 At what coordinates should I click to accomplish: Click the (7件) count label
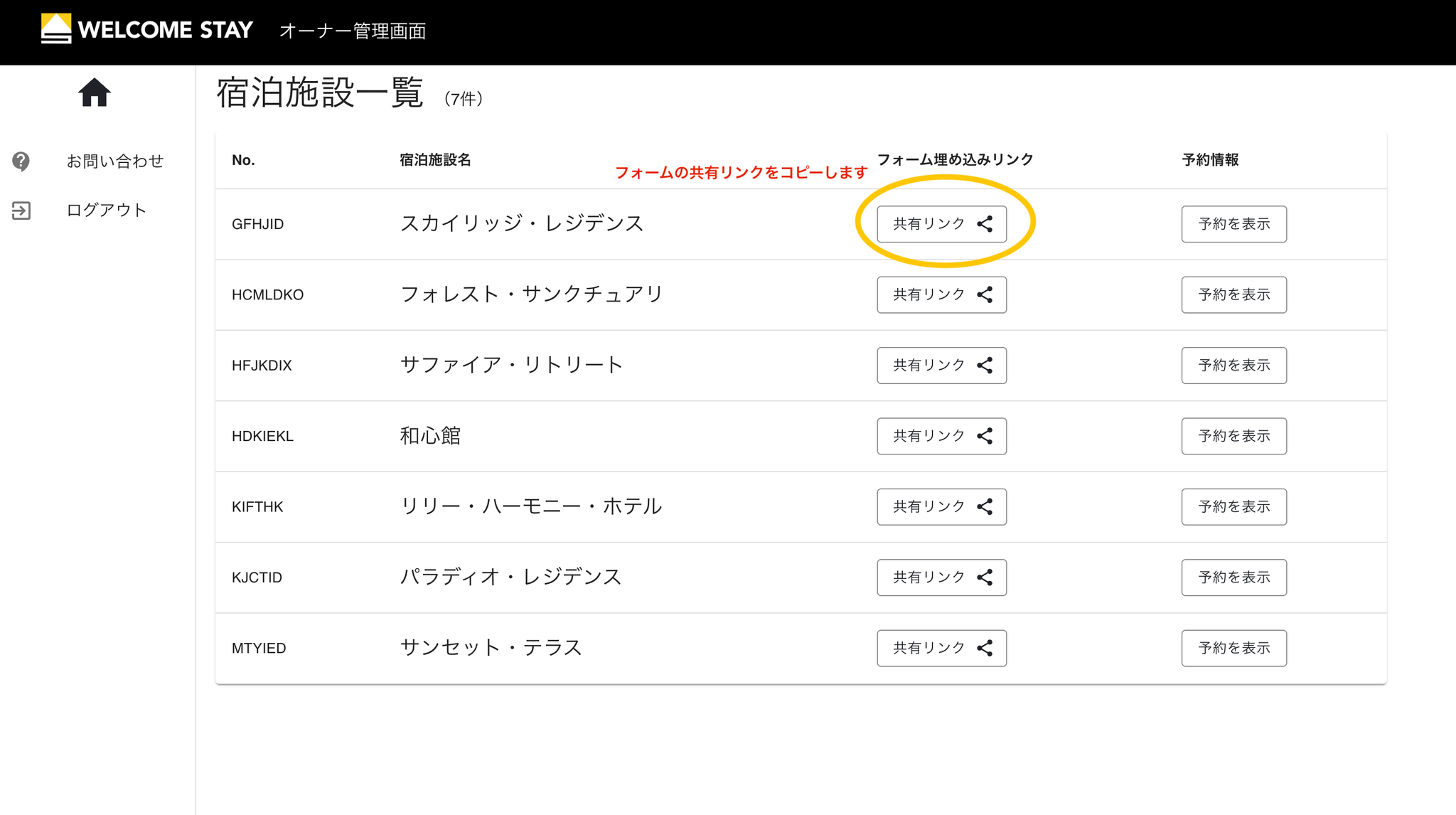(463, 99)
